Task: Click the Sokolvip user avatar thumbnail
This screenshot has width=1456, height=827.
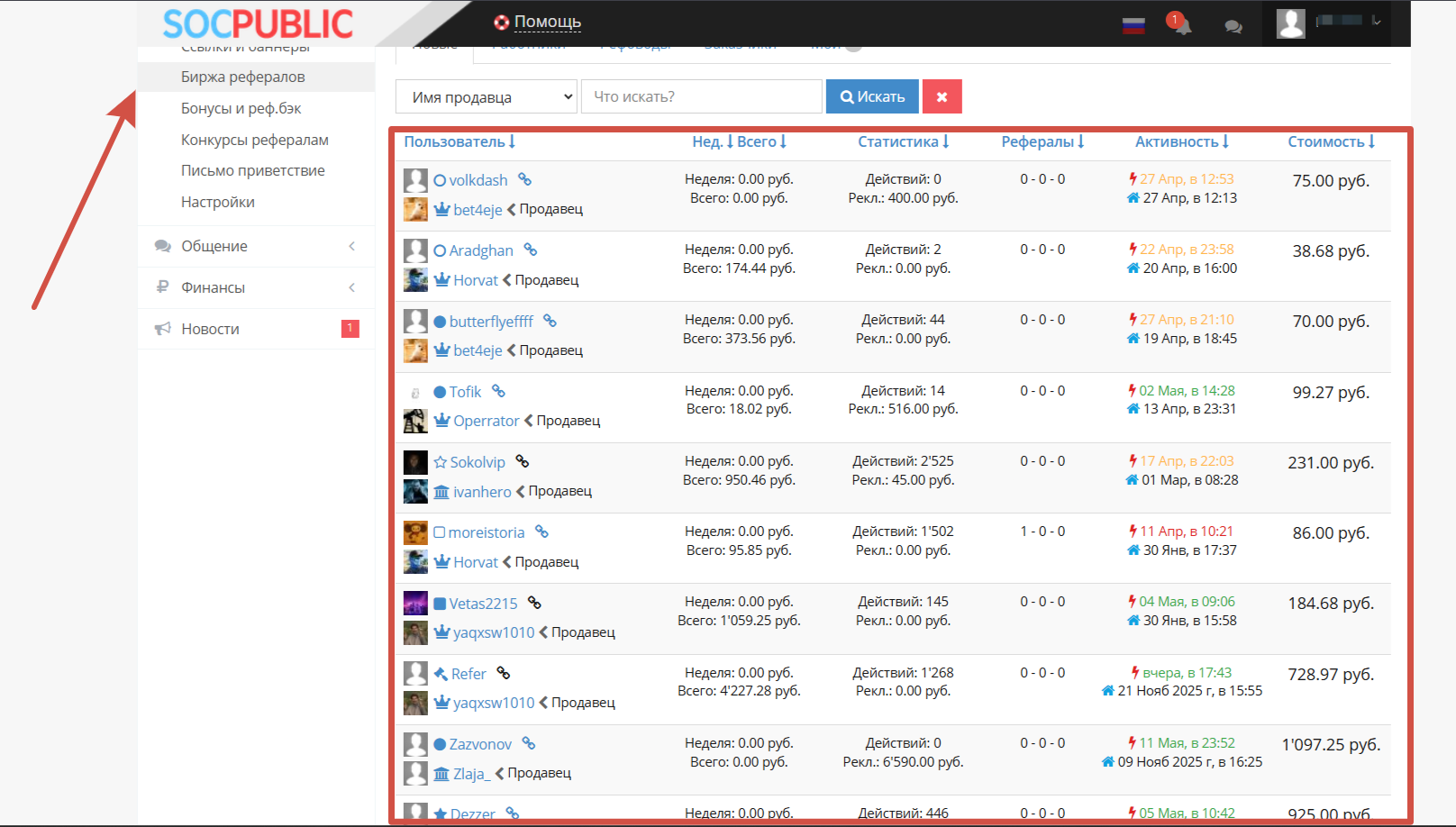Action: point(415,462)
